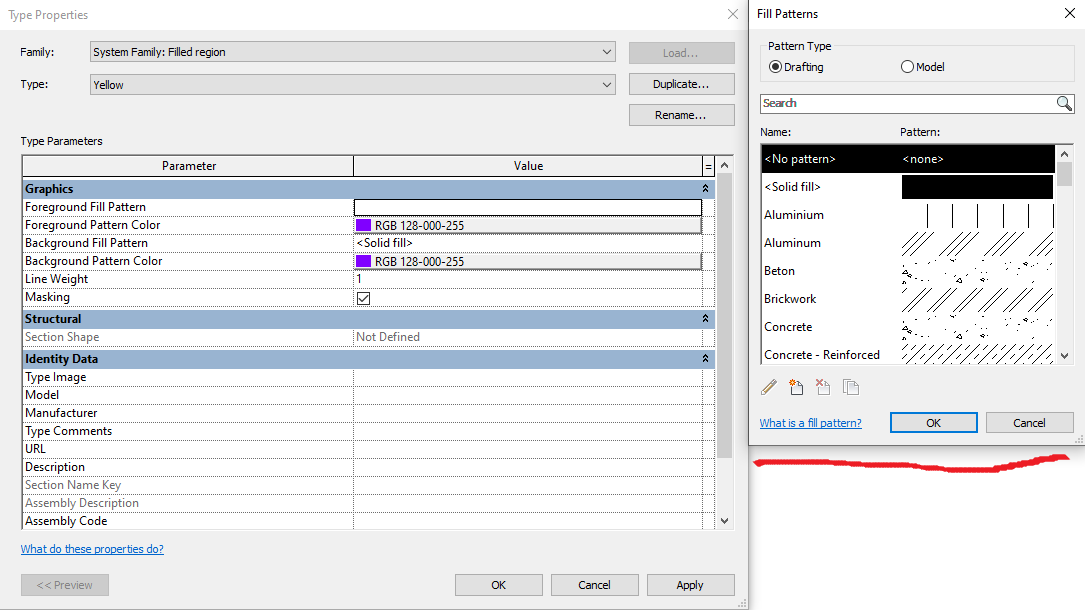Delete the selected fill pattern
The width and height of the screenshot is (1085, 610).
(823, 387)
